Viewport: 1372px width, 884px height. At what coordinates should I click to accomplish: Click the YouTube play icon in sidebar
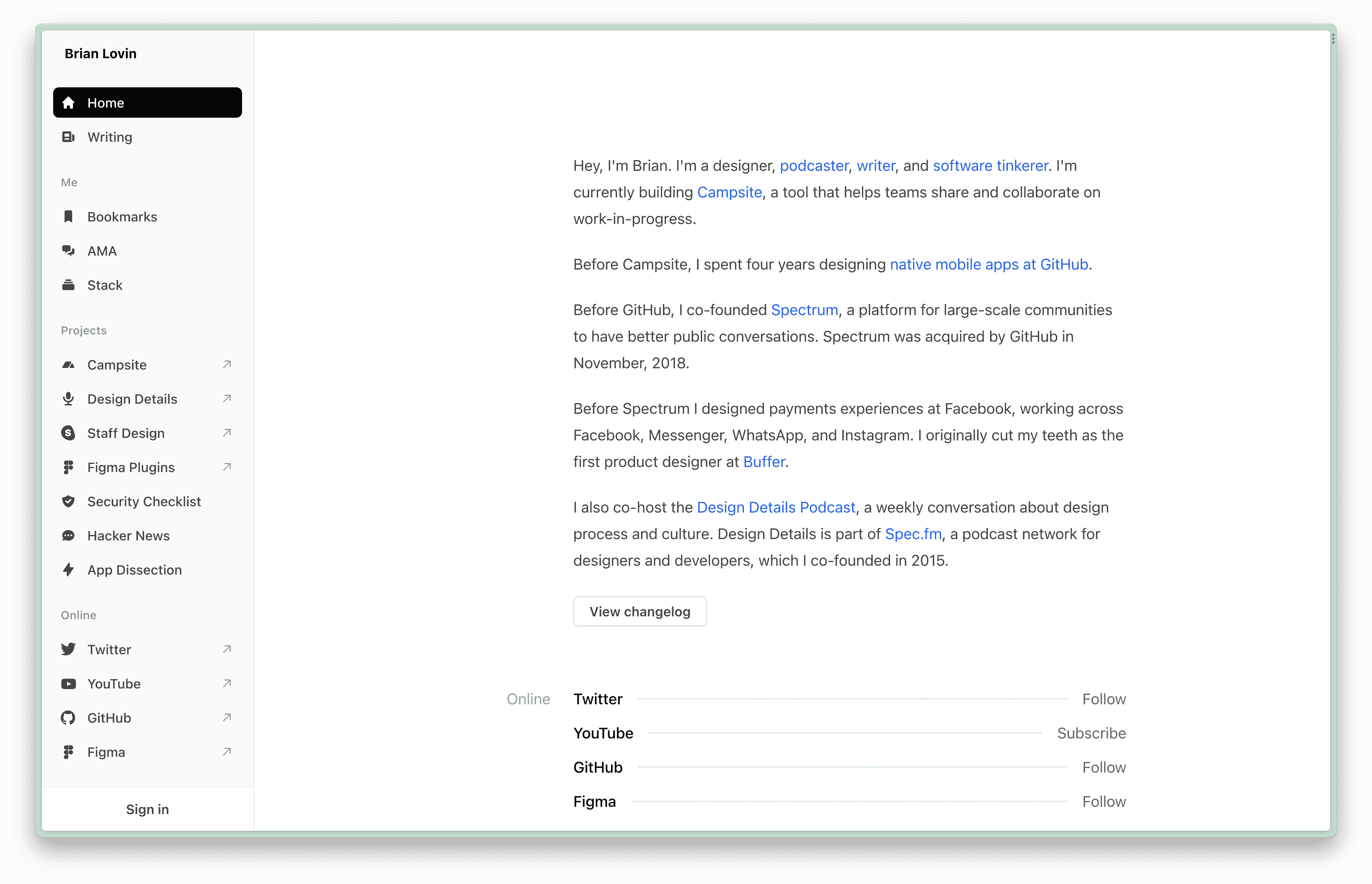click(68, 684)
